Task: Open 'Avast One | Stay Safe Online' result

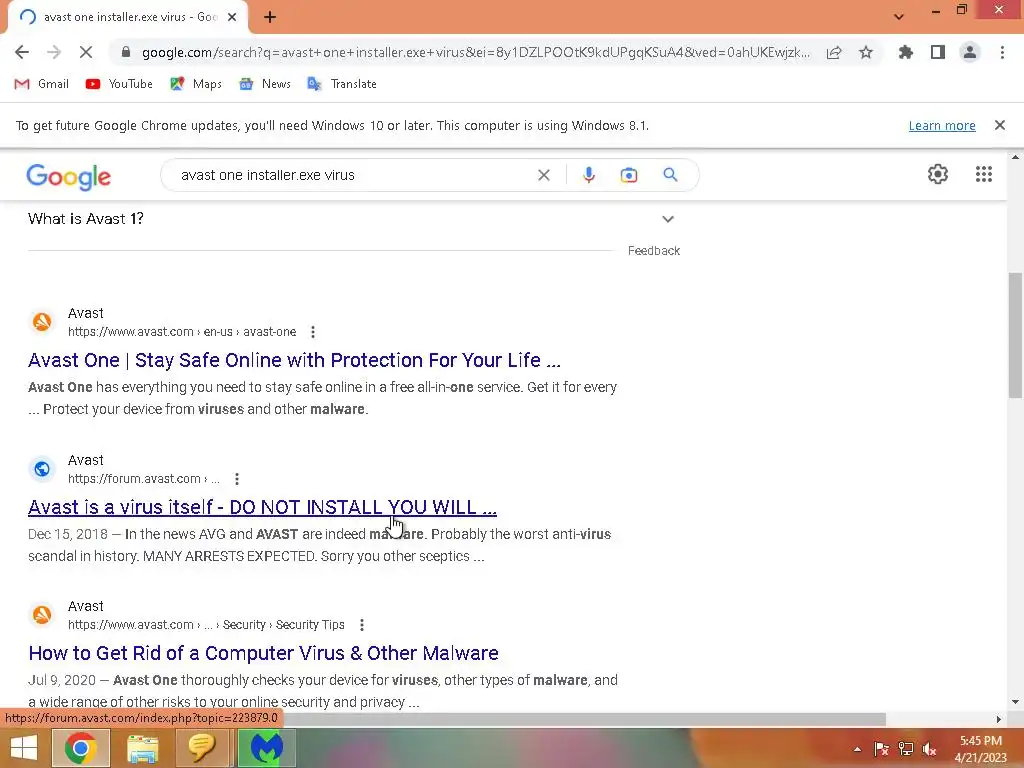Action: pos(295,360)
